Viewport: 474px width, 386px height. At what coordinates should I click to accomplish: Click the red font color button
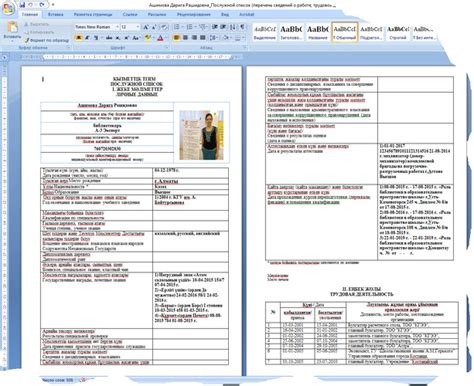[x=160, y=38]
